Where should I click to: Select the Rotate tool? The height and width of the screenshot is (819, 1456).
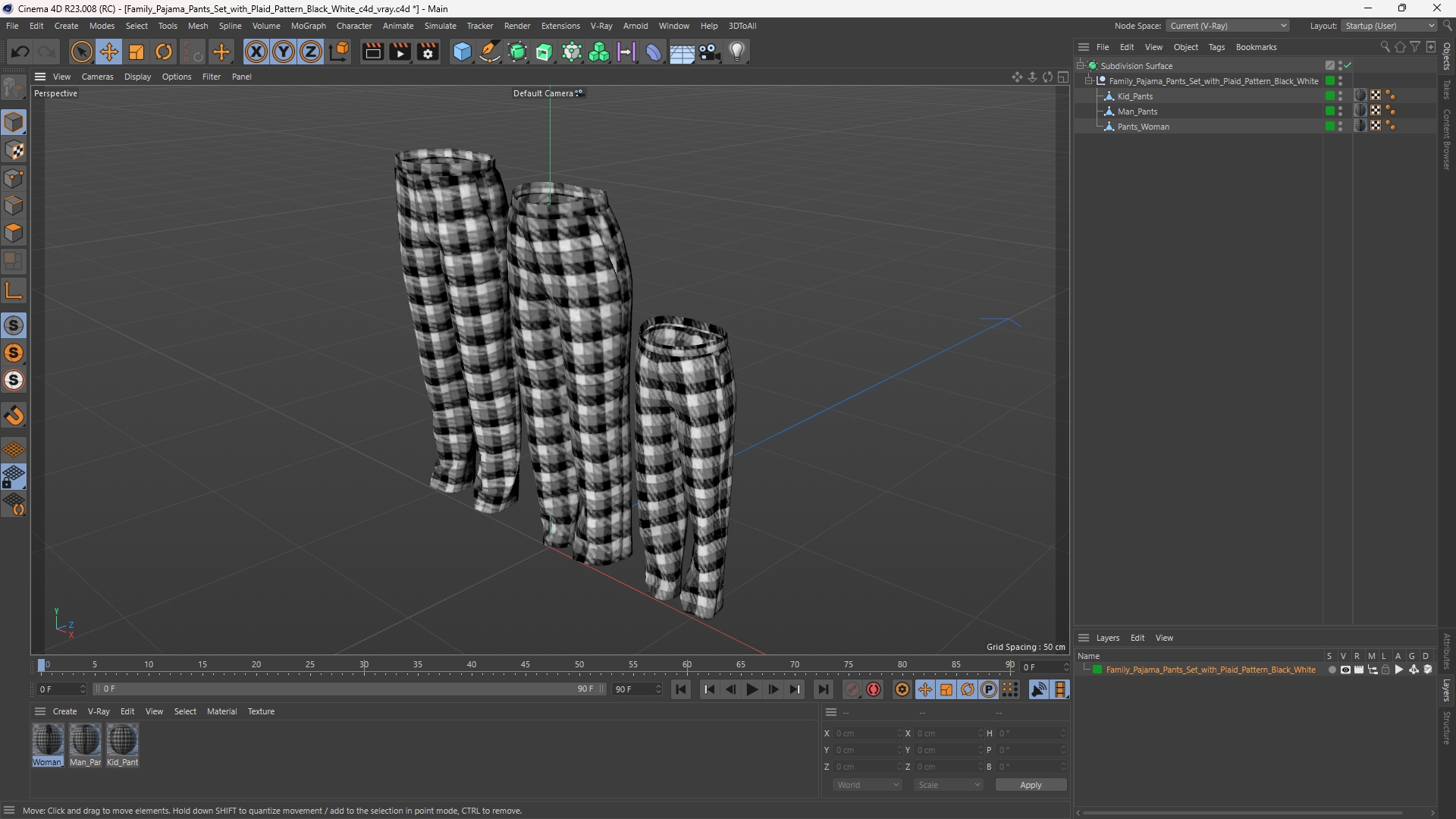(x=164, y=52)
